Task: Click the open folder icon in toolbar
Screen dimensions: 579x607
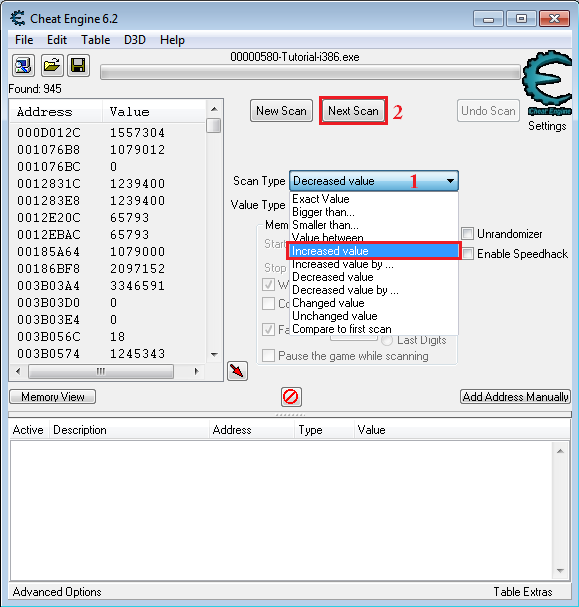Action: coord(52,65)
